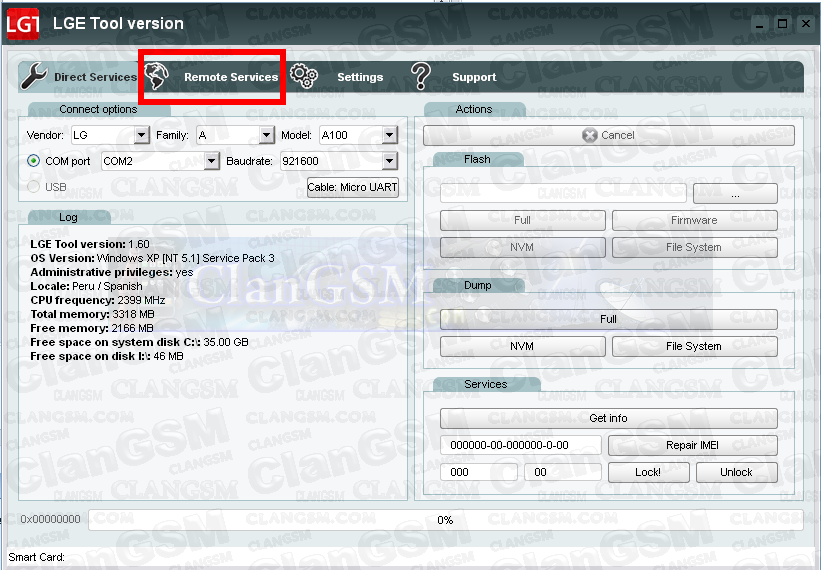This screenshot has height=570, width=821.
Task: Click the Services group header
Action: pos(485,384)
